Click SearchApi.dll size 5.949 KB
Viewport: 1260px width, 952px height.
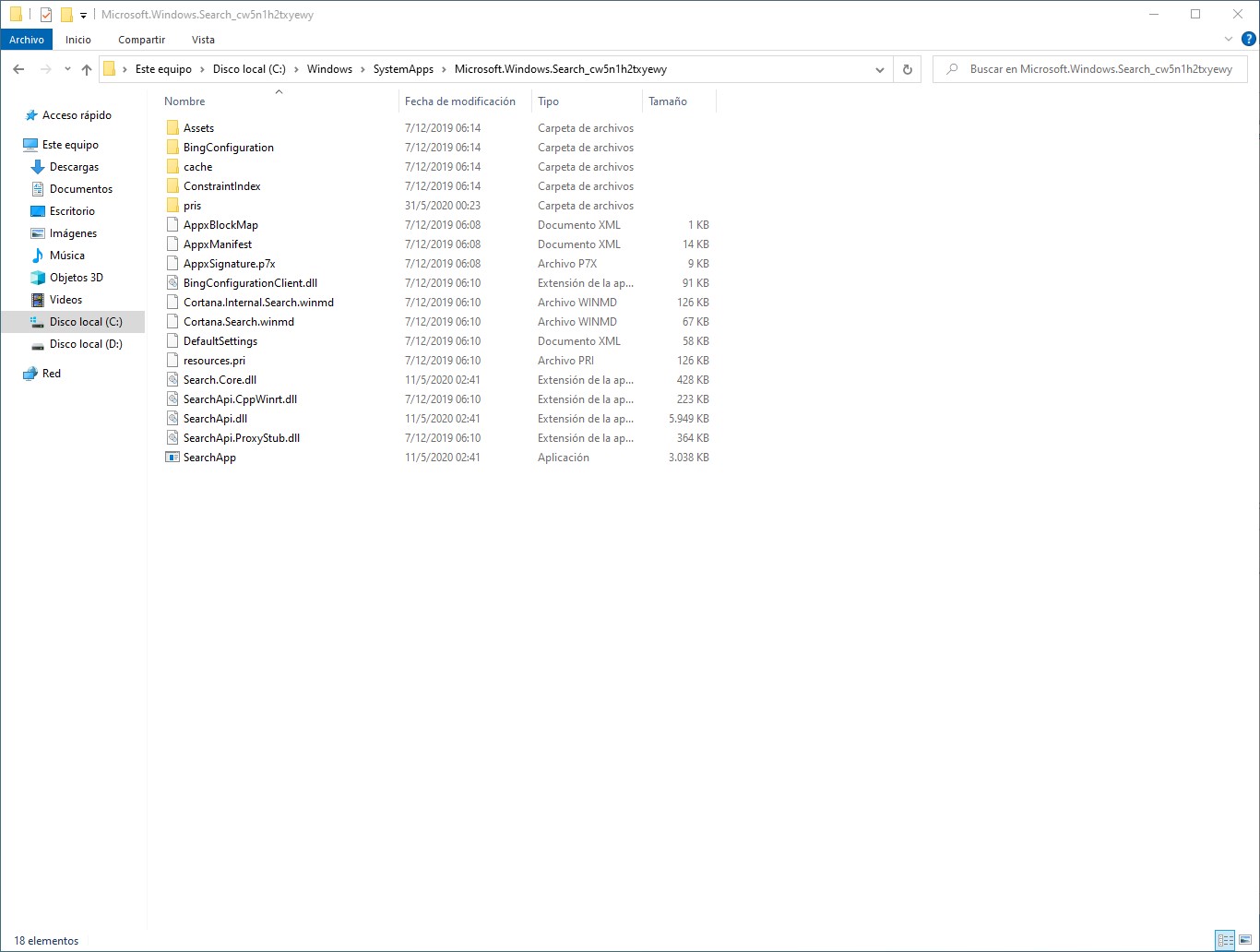pos(688,419)
